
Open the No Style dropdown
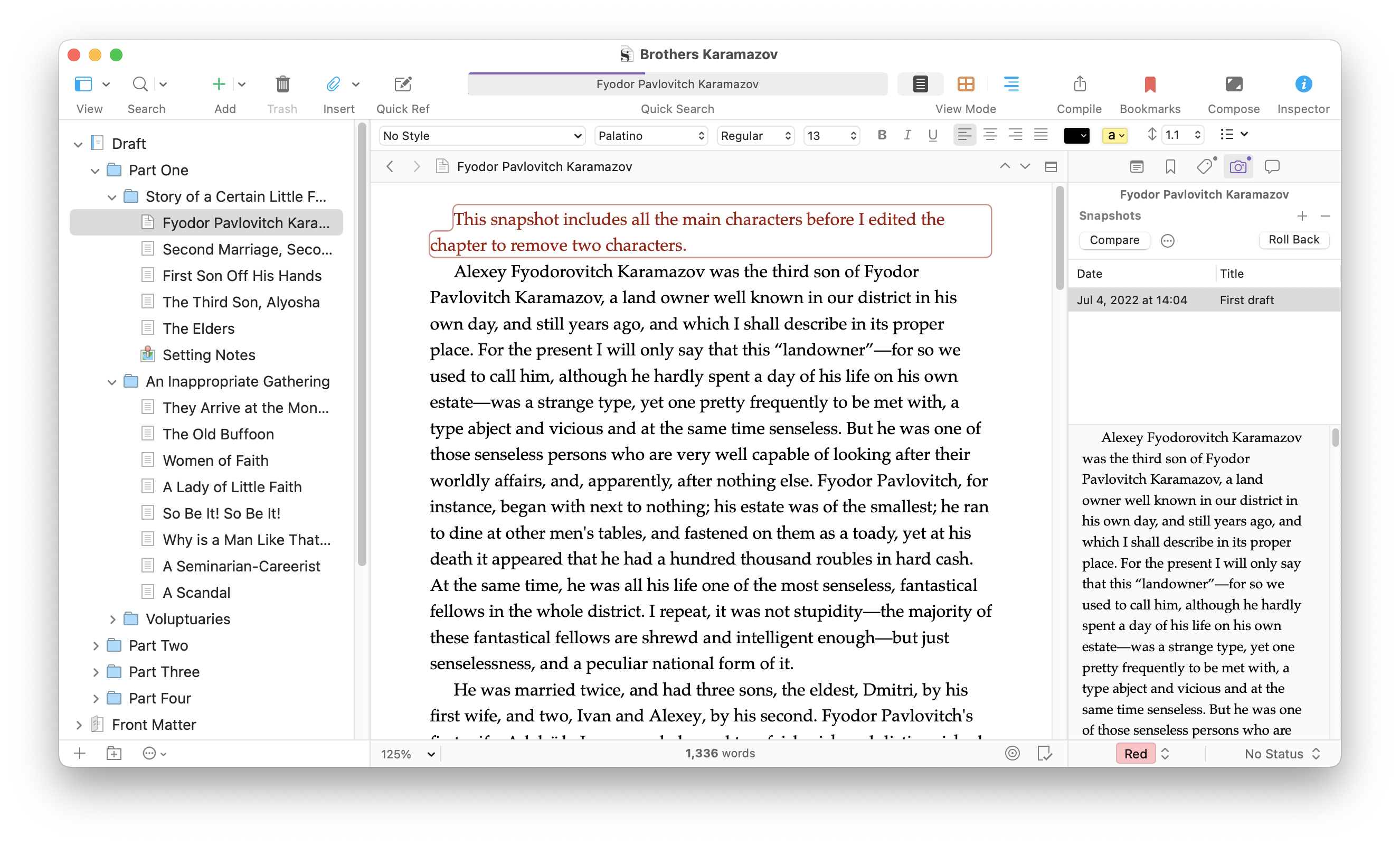pos(482,136)
